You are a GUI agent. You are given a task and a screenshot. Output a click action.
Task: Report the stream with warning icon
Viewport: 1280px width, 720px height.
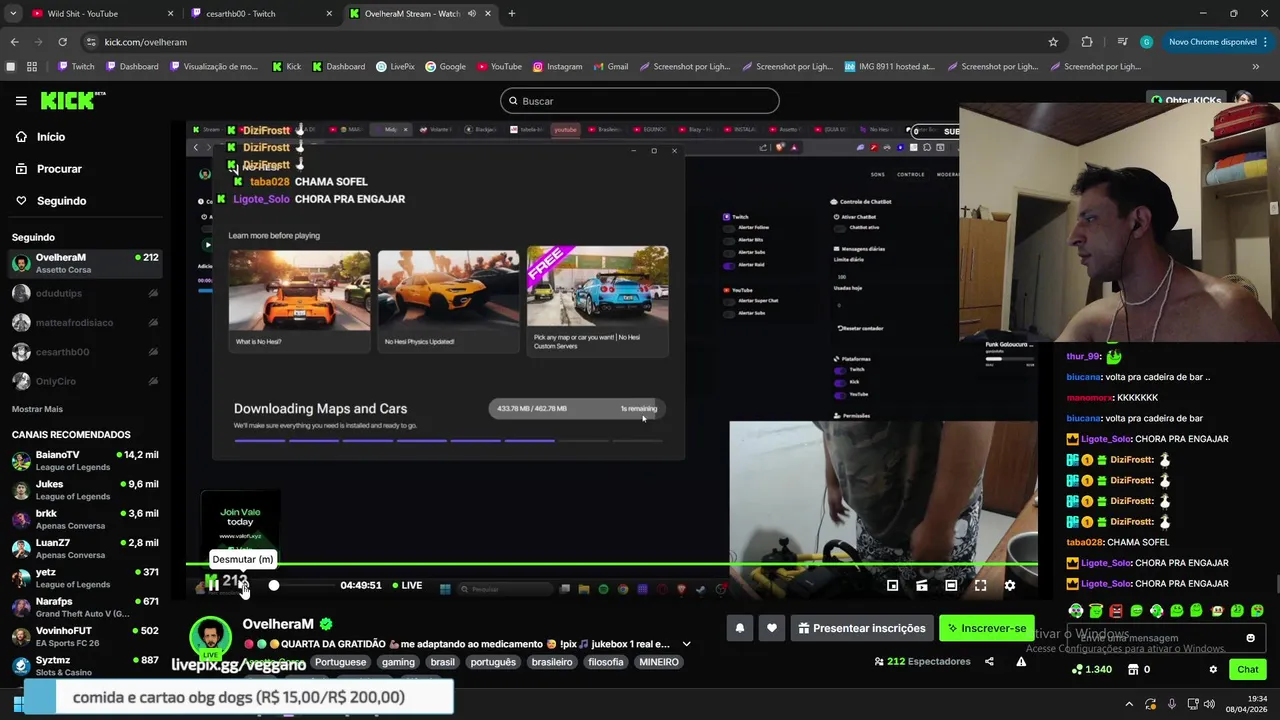click(x=1021, y=661)
